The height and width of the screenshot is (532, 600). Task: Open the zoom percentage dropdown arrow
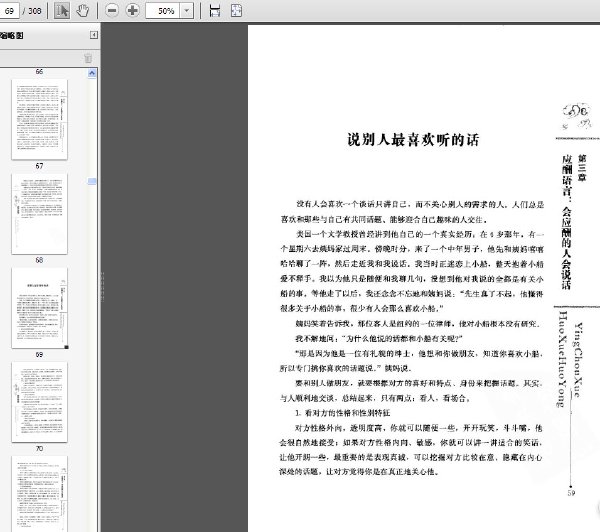click(187, 11)
